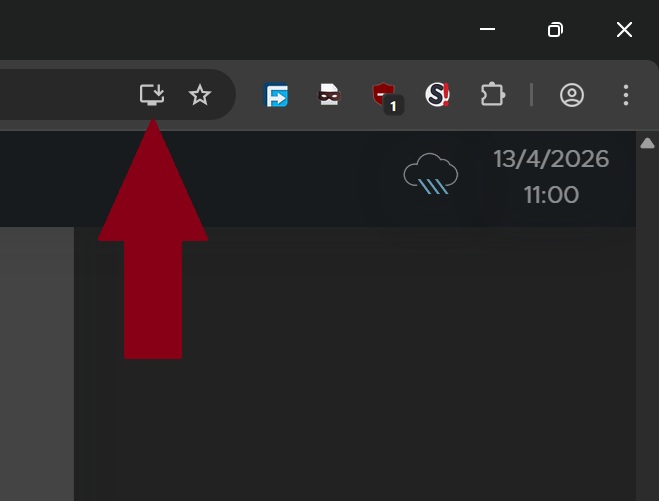Open the Extensions puzzle piece menu
659x501 pixels.
[493, 95]
